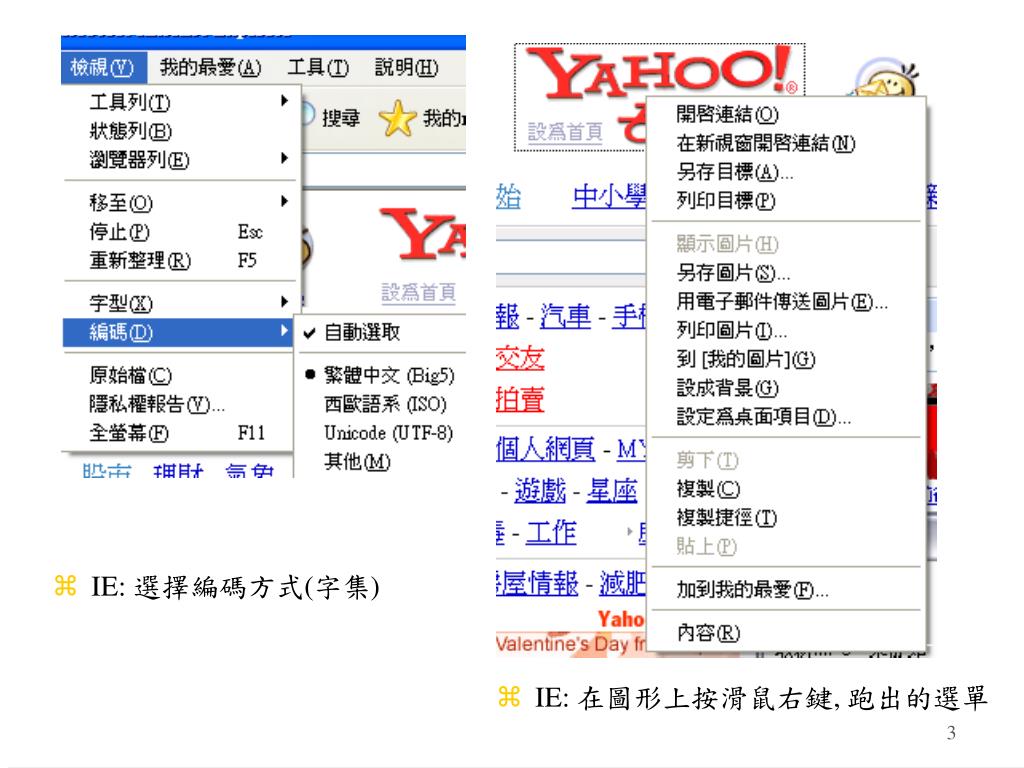The width and height of the screenshot is (1024, 768).
Task: Click the 中小學 link
Action: [609, 197]
